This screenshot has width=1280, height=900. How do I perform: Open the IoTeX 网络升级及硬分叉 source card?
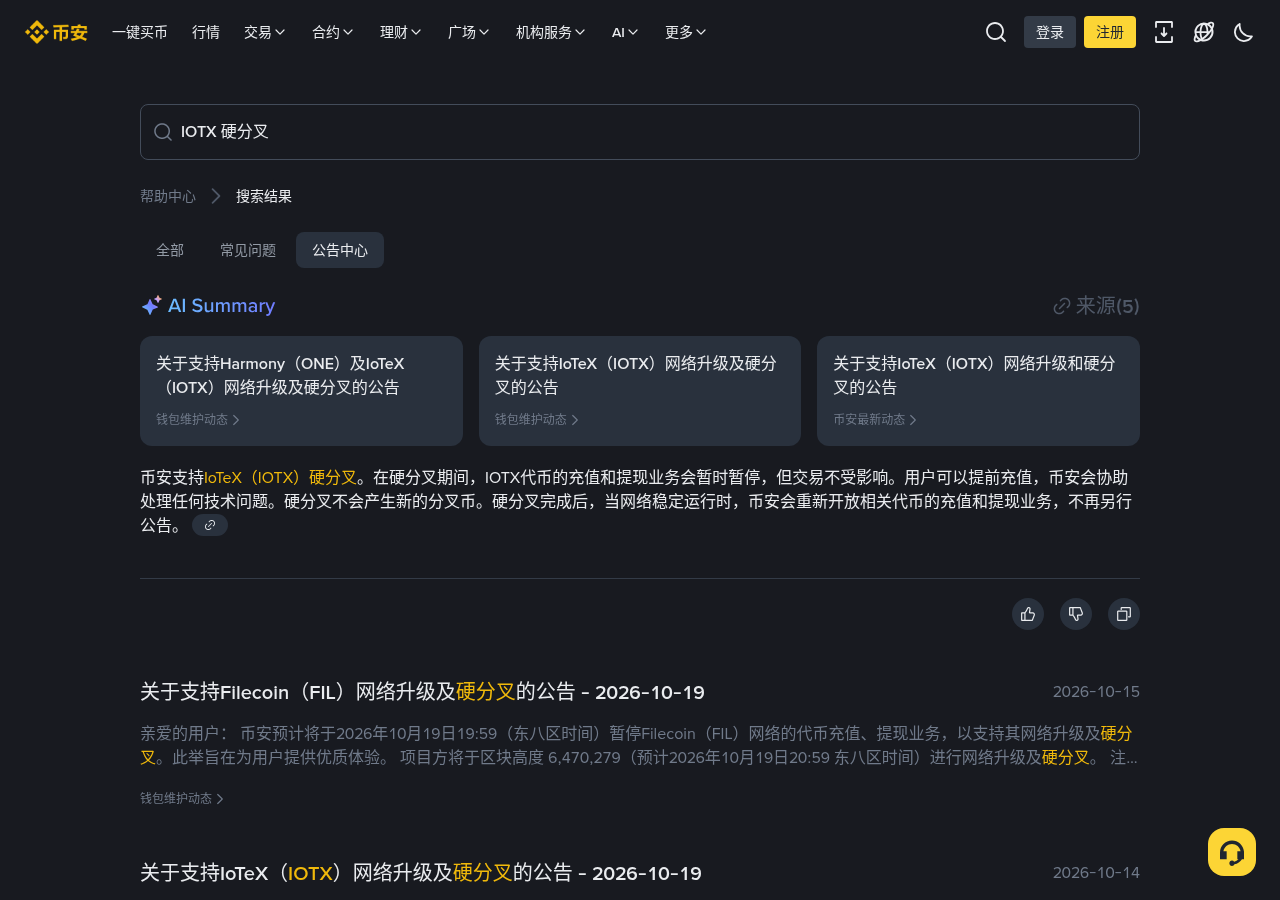[x=640, y=391]
